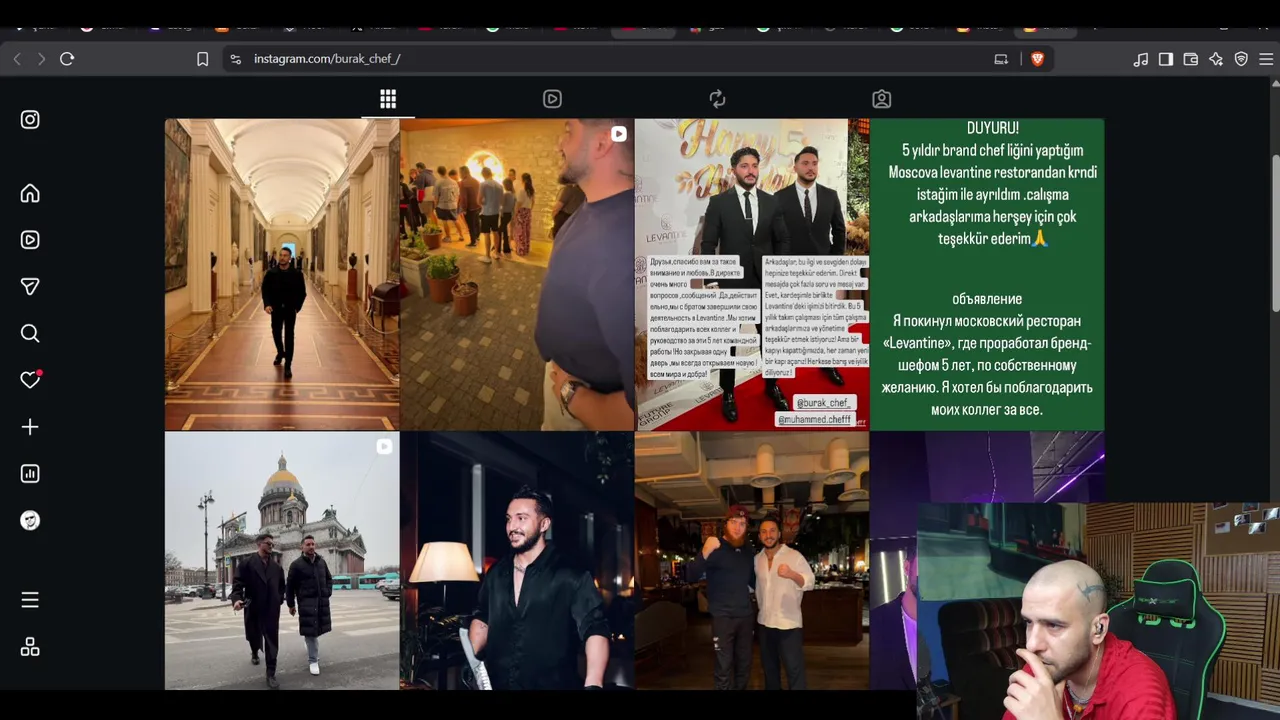Open Instagram Search magnifier
Image resolution: width=1280 pixels, height=720 pixels.
pyautogui.click(x=30, y=333)
